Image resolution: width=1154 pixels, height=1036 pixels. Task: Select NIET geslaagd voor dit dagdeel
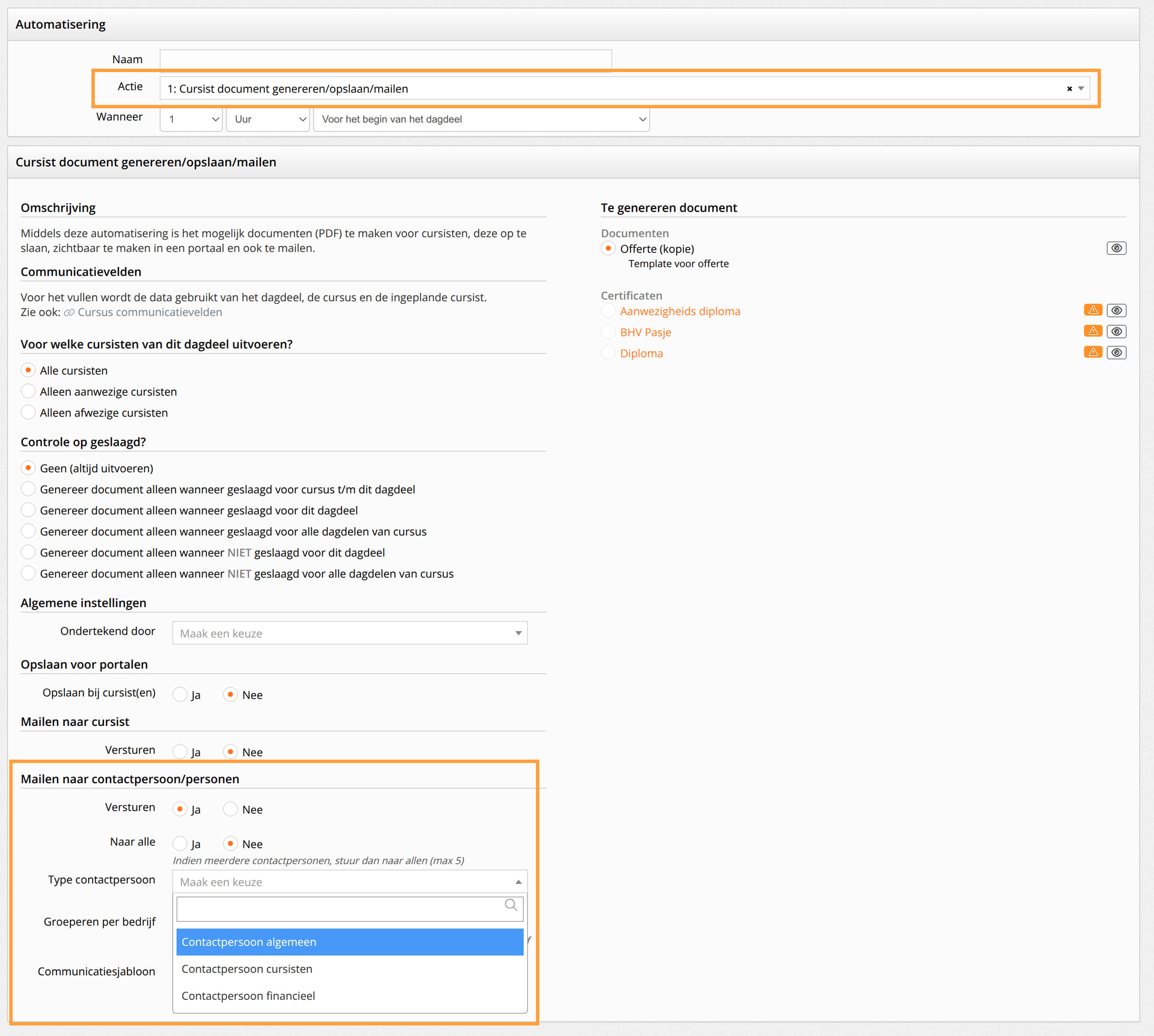coord(28,552)
